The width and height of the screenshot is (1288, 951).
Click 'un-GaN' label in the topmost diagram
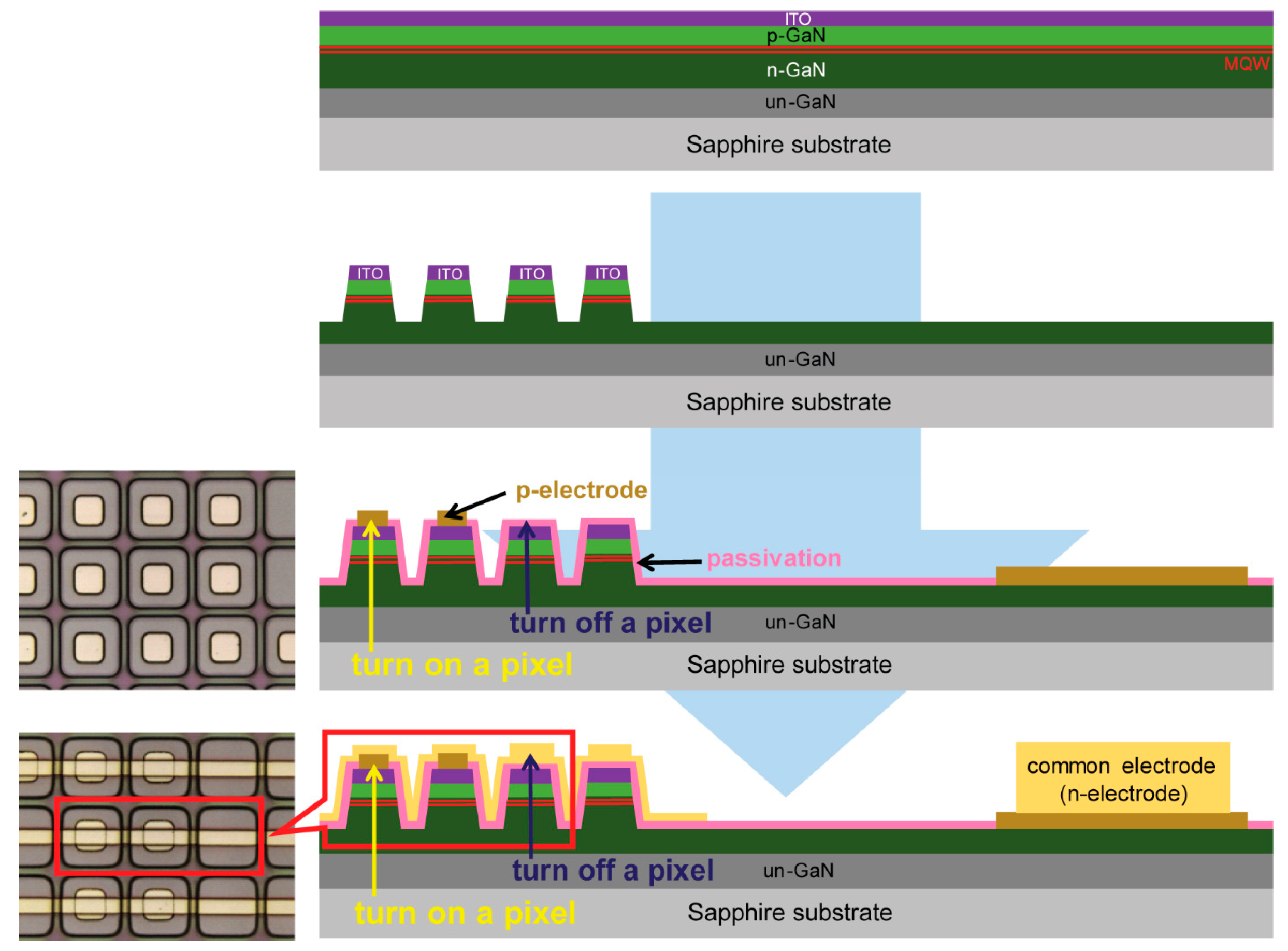800,103
